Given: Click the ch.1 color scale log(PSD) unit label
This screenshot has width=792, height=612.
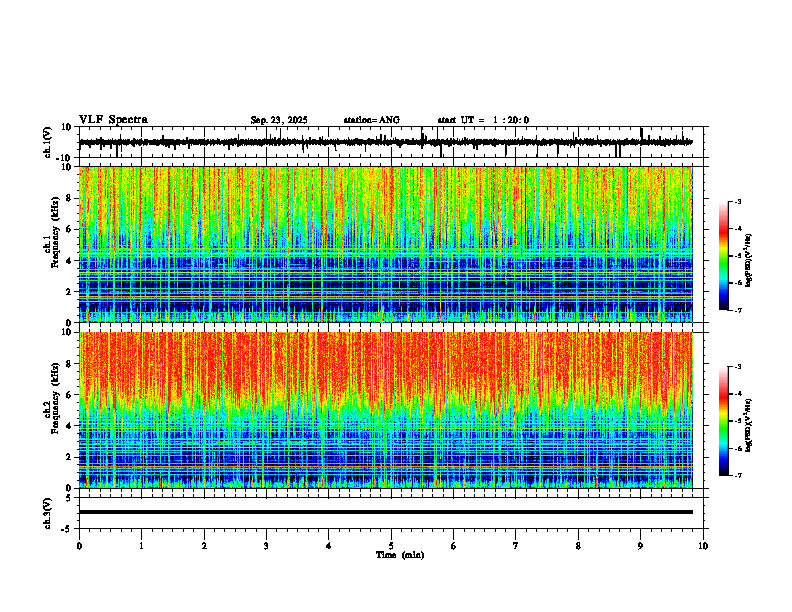Looking at the screenshot, I should [750, 261].
